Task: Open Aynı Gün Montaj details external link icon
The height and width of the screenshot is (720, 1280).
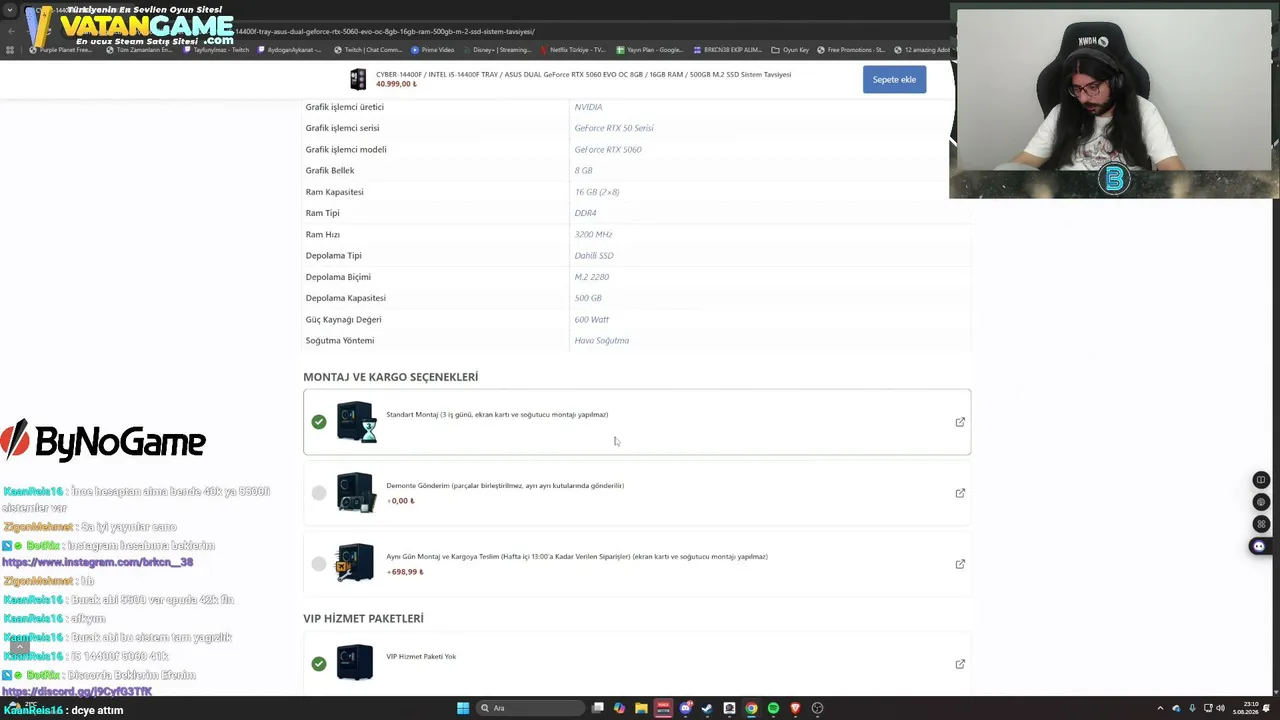Action: tap(960, 564)
